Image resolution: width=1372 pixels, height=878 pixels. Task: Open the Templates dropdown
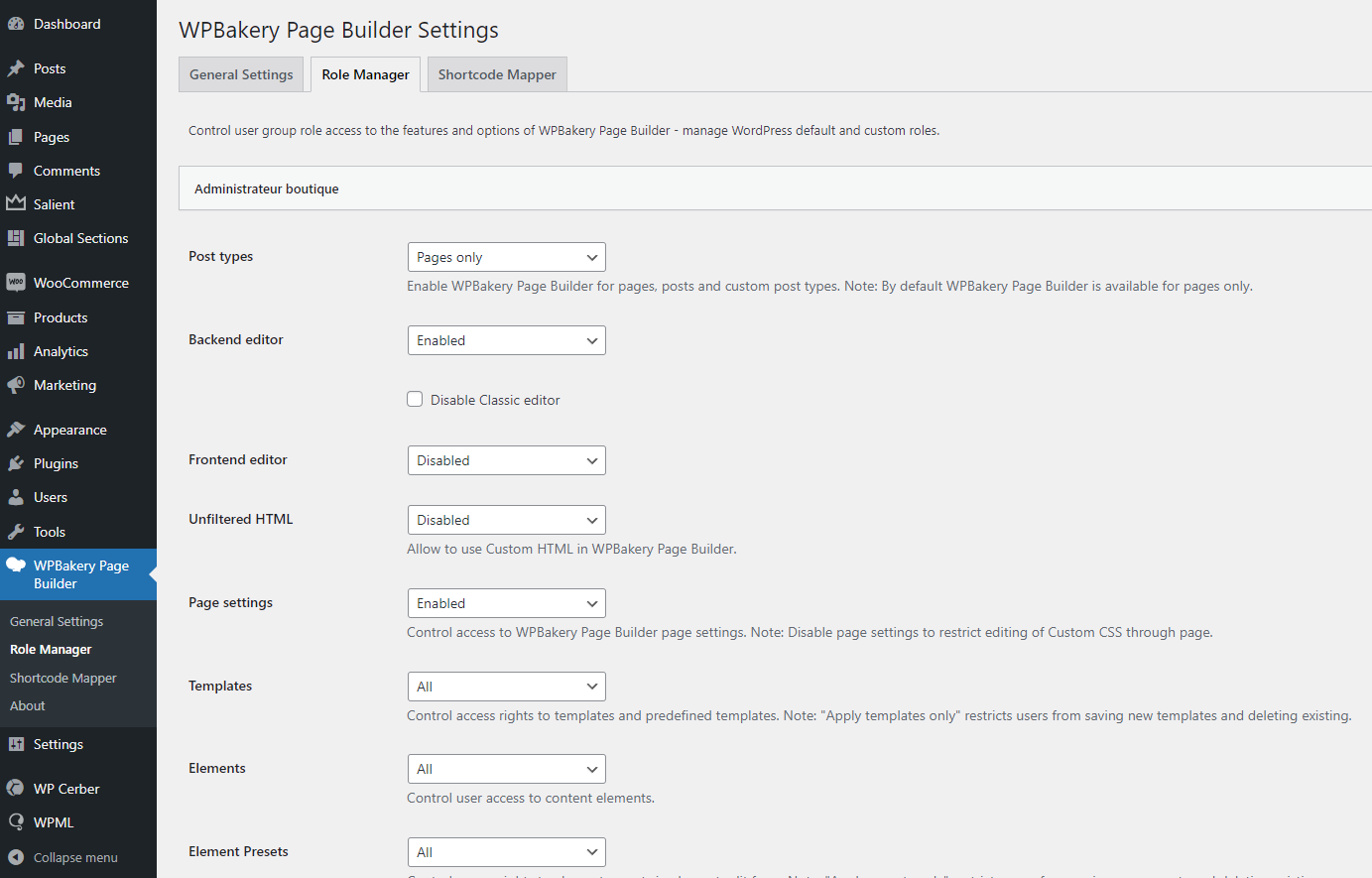pyautogui.click(x=506, y=687)
